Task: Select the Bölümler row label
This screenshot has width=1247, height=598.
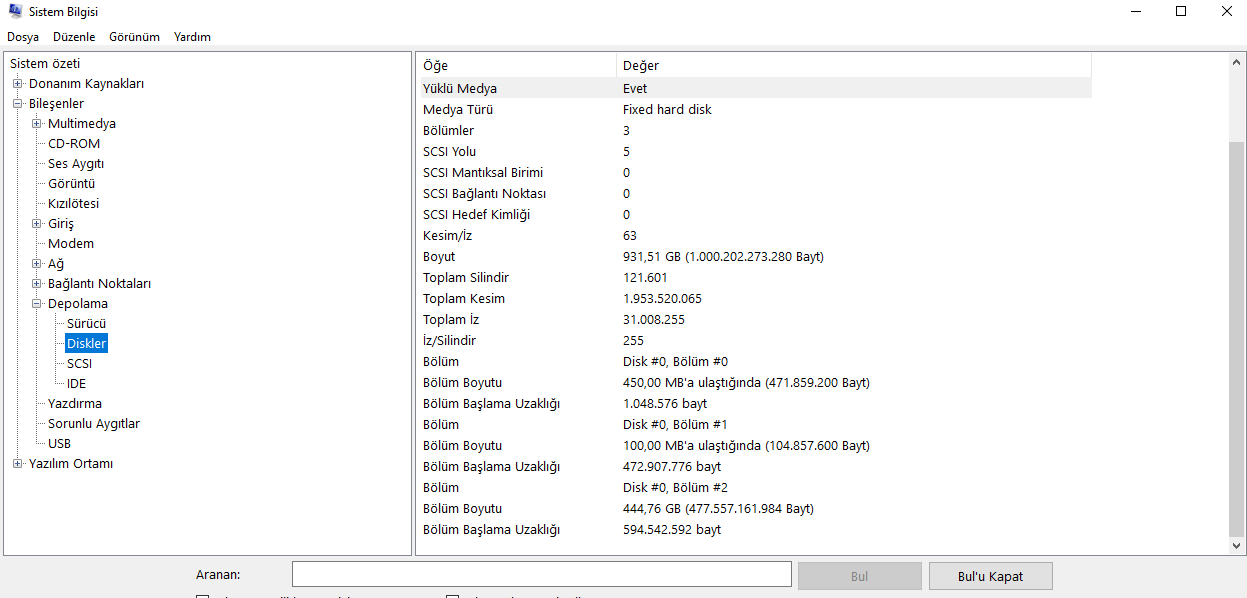Action: pos(449,131)
